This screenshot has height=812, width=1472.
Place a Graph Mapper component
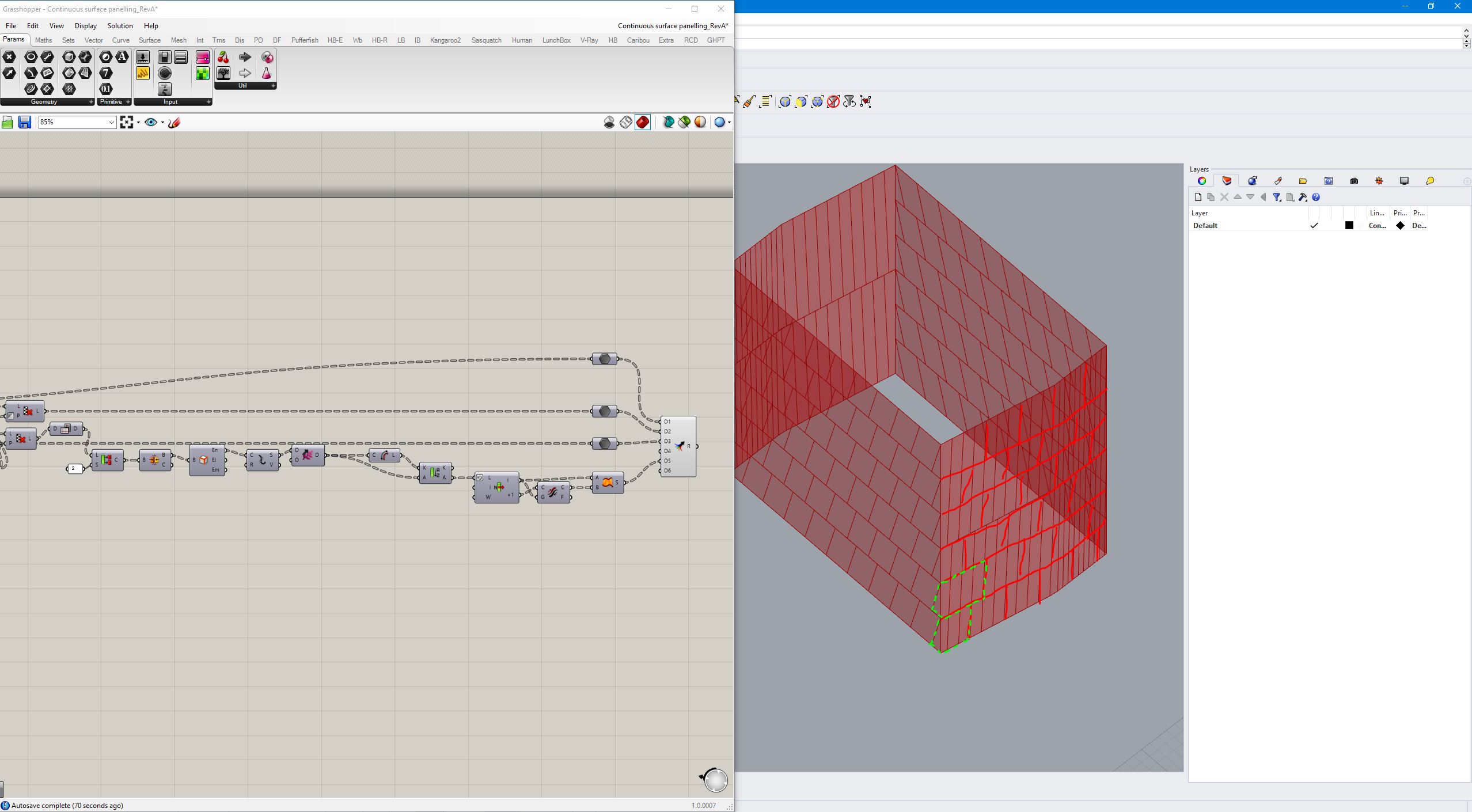click(x=142, y=73)
